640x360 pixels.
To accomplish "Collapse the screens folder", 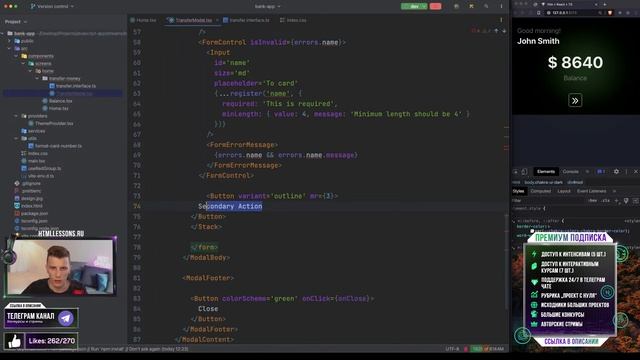I will point(23,63).
